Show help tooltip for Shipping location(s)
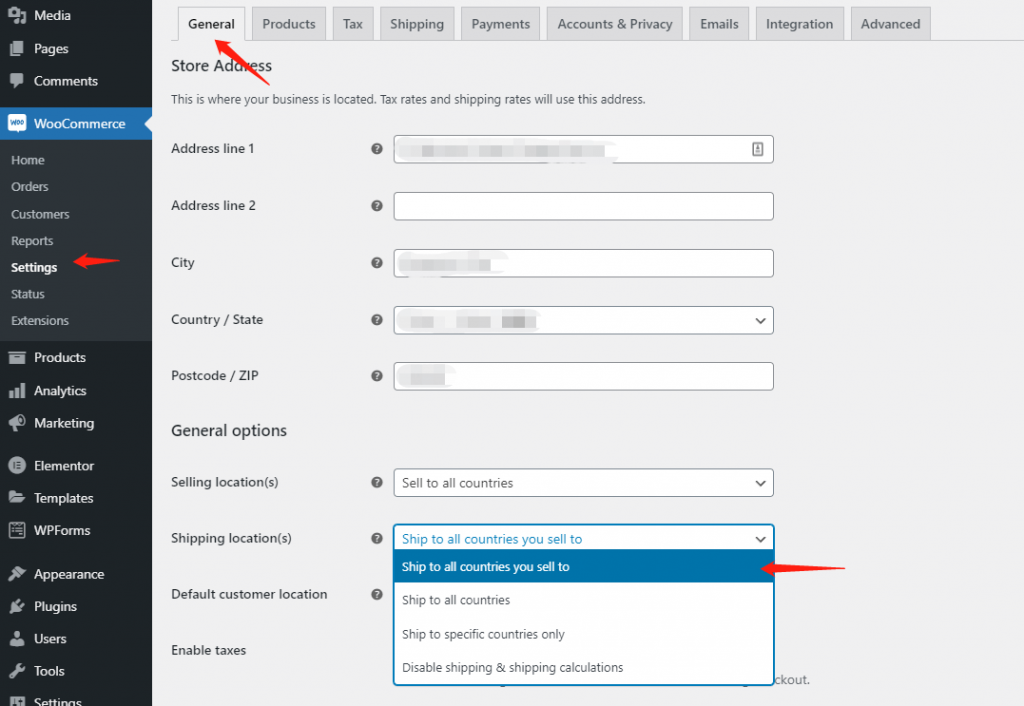The image size is (1024, 706). tap(377, 539)
